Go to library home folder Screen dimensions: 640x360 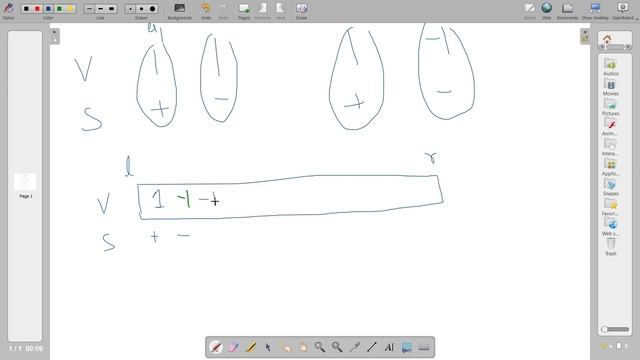pyautogui.click(x=607, y=39)
